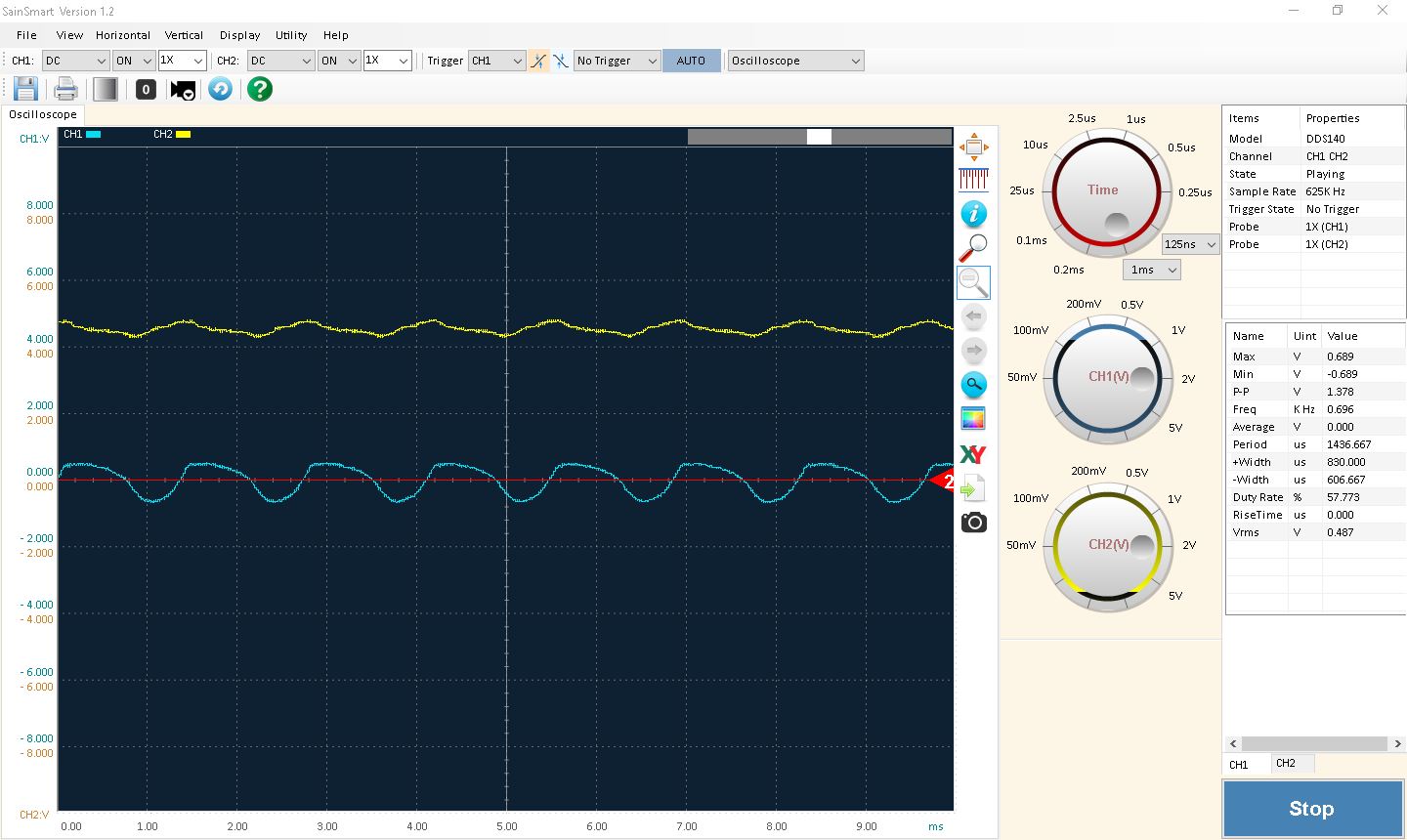1407x840 pixels.
Task: Open the rainbow color palette icon
Action: pyautogui.click(x=973, y=419)
